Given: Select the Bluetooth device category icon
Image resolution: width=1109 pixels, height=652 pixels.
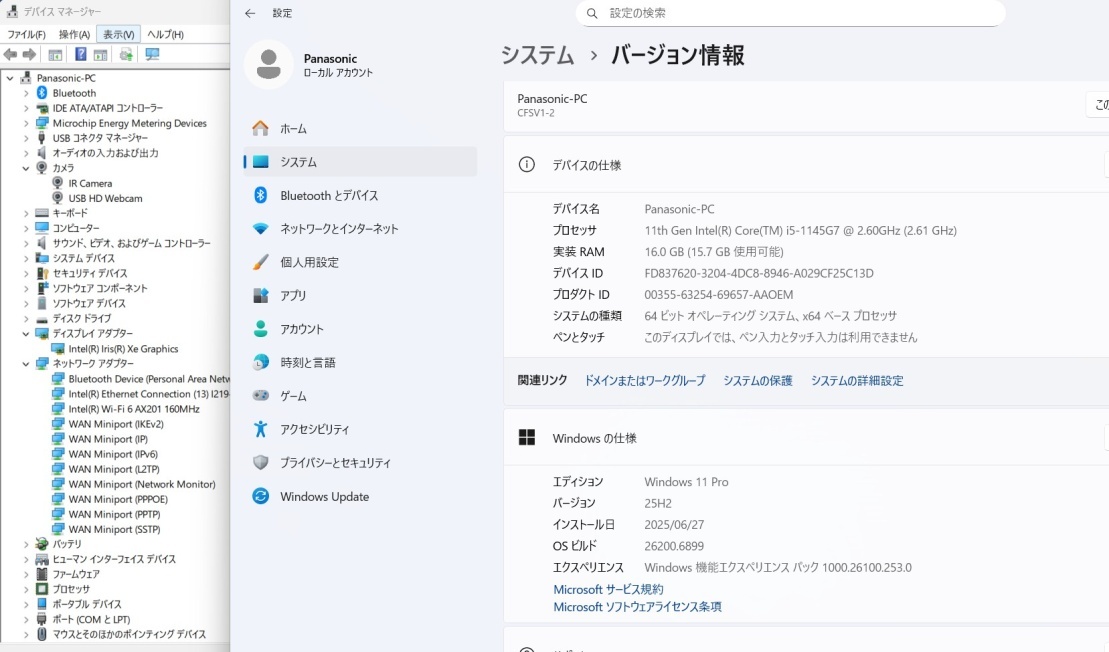Looking at the screenshot, I should coord(42,93).
